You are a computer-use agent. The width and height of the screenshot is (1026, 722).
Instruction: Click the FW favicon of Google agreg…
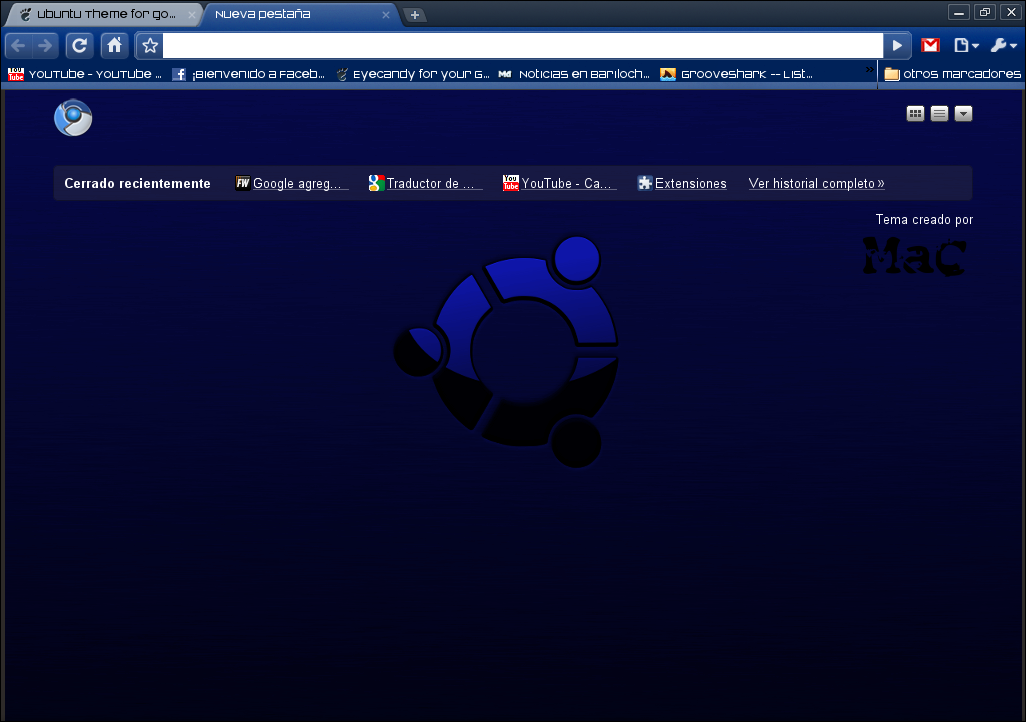point(243,183)
